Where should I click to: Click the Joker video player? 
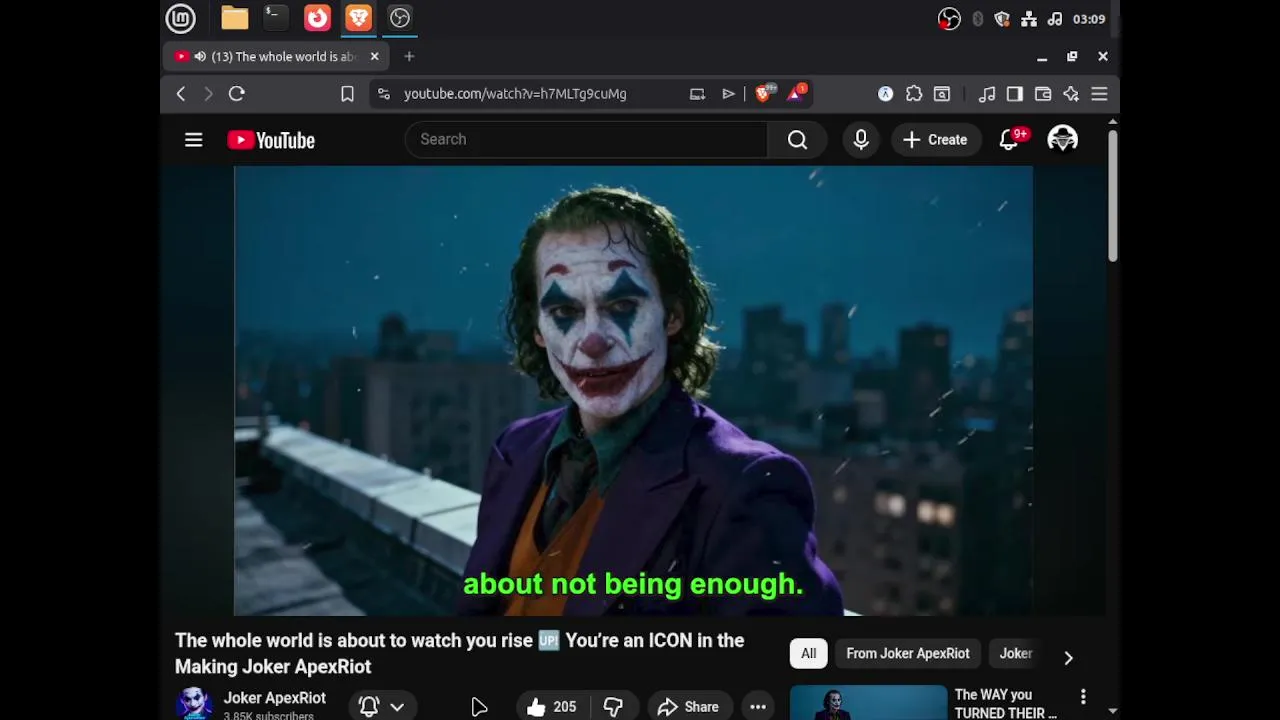pyautogui.click(x=633, y=390)
